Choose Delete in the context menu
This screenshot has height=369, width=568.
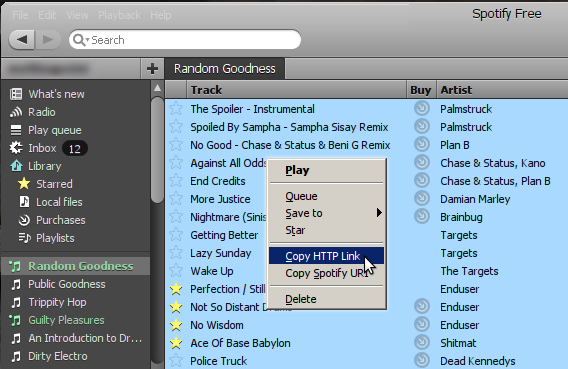click(326, 299)
